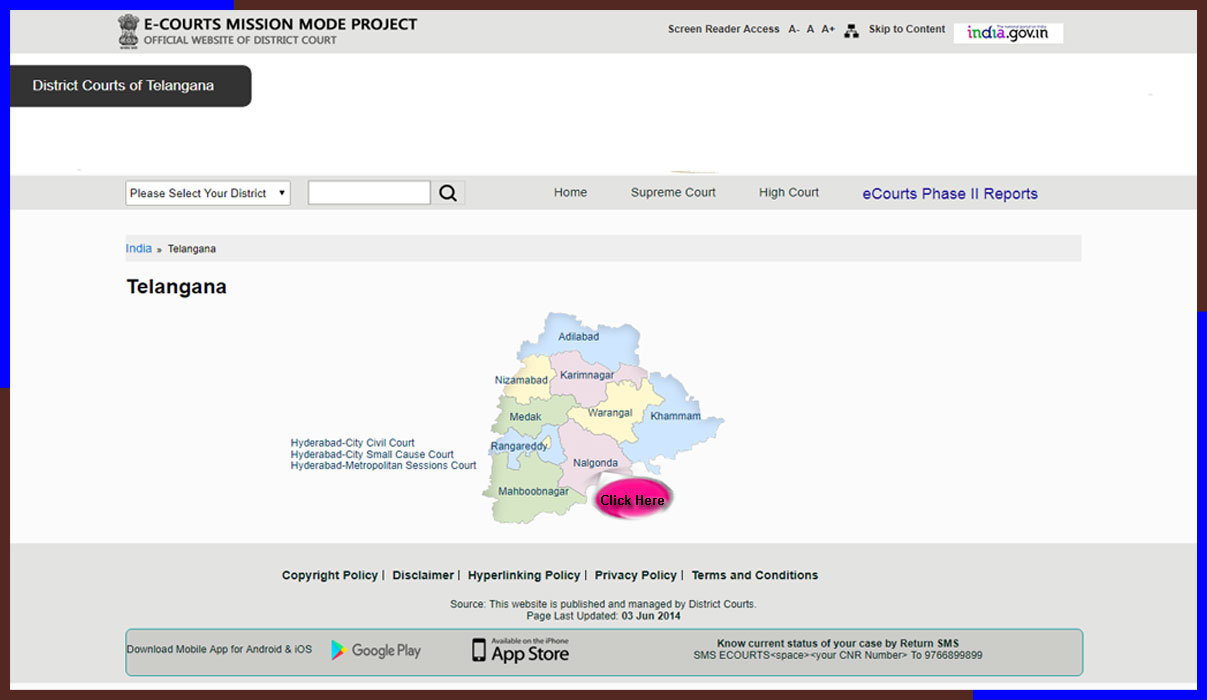Image resolution: width=1207 pixels, height=700 pixels.
Task: Click the magnifier search icon button
Action: (x=448, y=193)
